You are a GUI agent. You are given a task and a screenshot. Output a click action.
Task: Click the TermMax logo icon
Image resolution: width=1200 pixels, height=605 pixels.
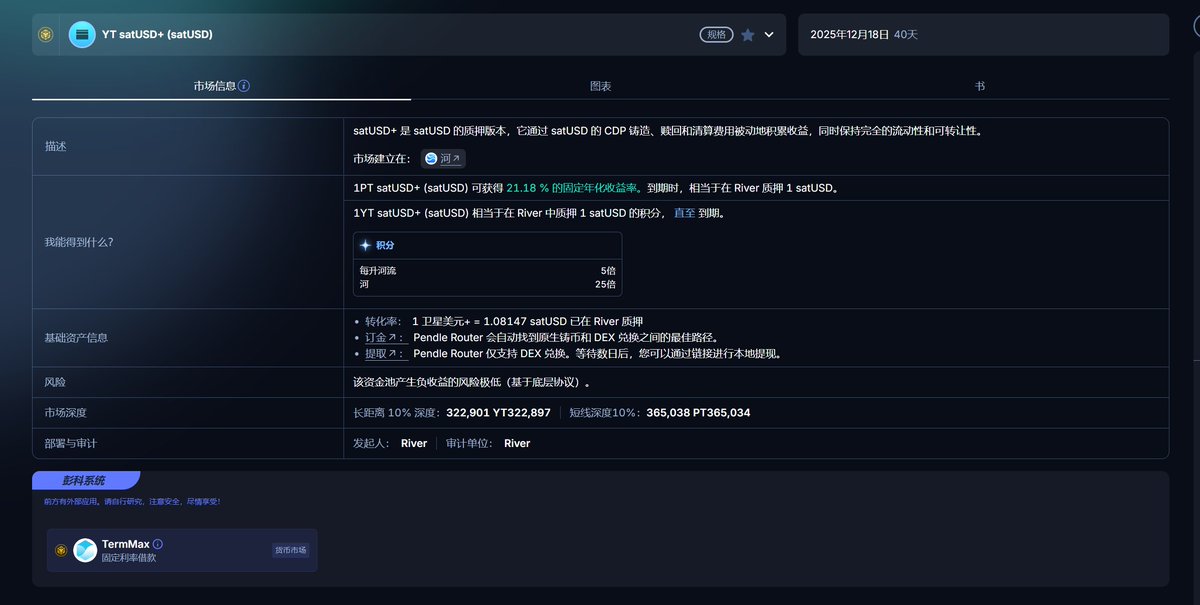[x=85, y=550]
